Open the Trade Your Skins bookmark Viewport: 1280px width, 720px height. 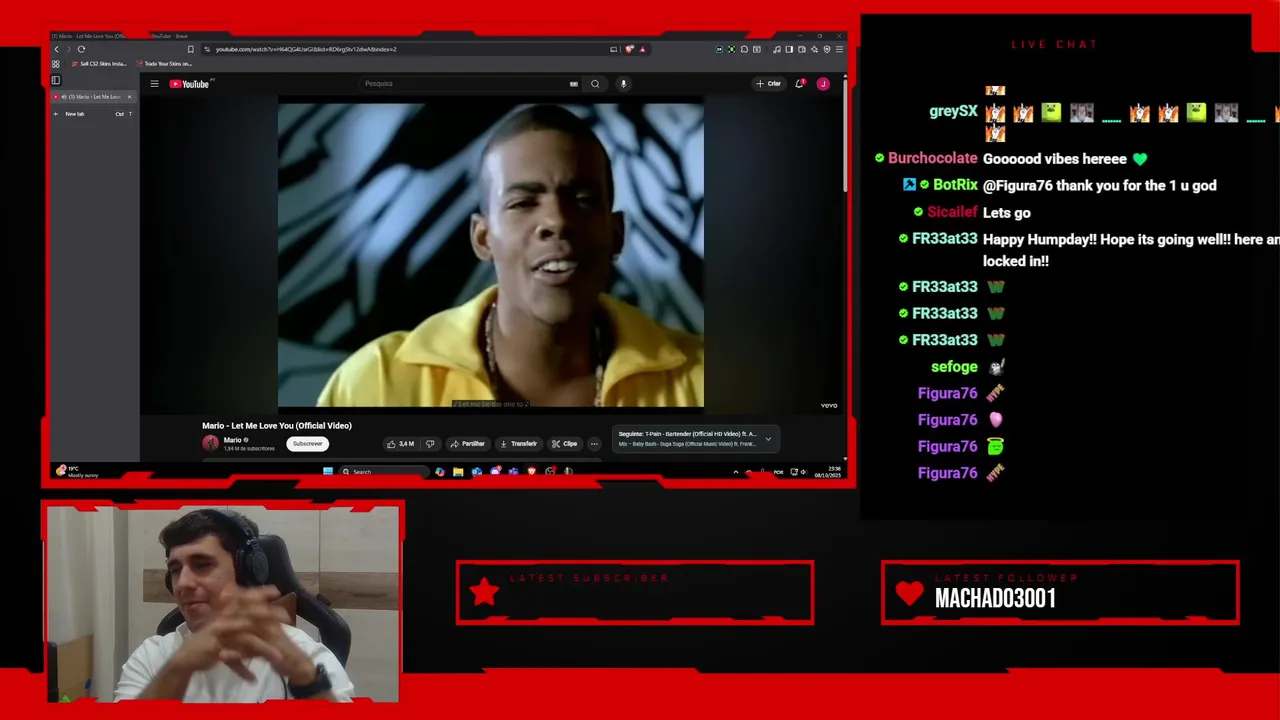coord(164,64)
